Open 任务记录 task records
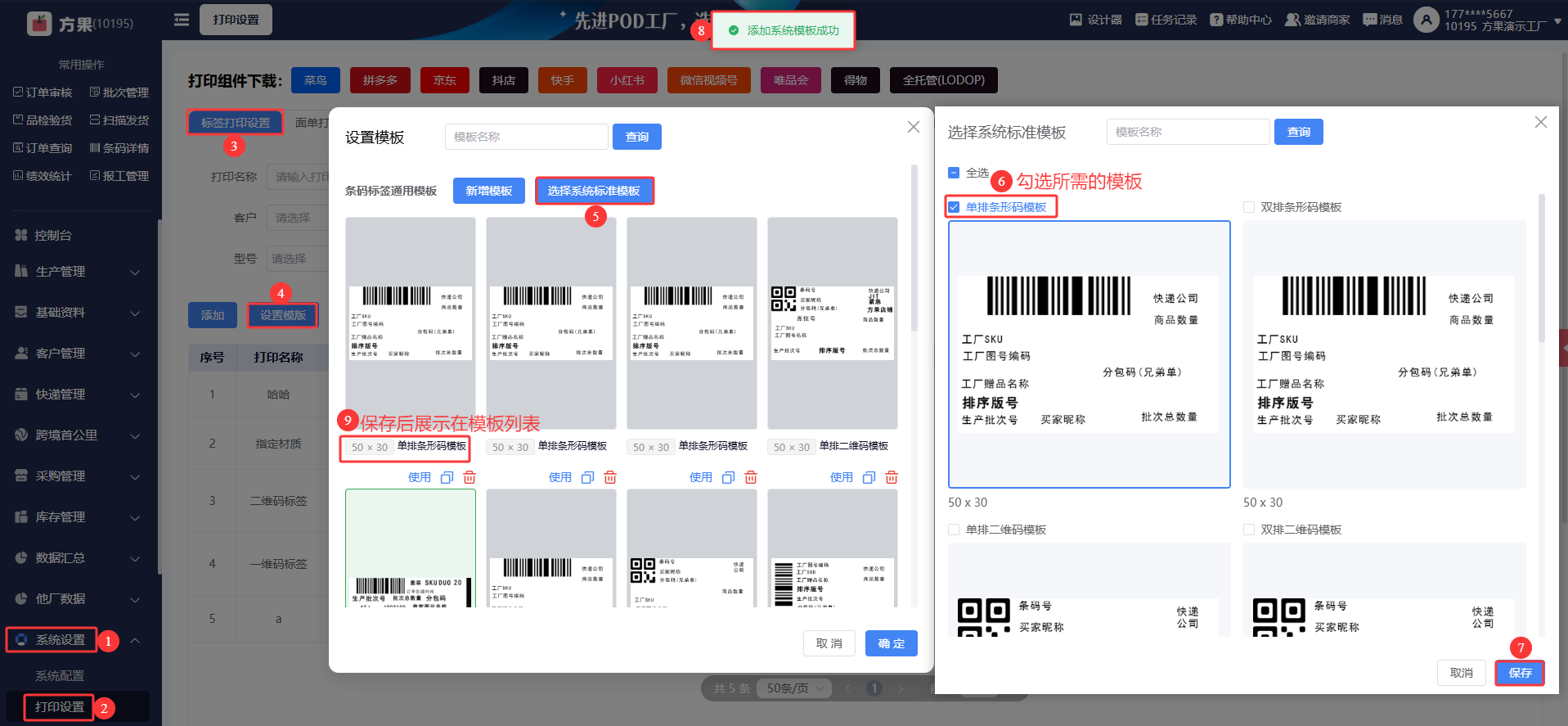The image size is (1568, 726). pyautogui.click(x=1166, y=20)
